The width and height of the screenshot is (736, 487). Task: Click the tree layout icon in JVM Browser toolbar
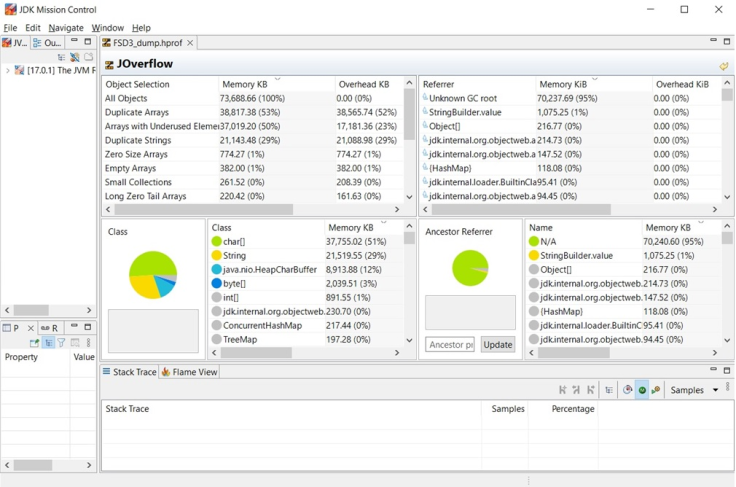61,57
